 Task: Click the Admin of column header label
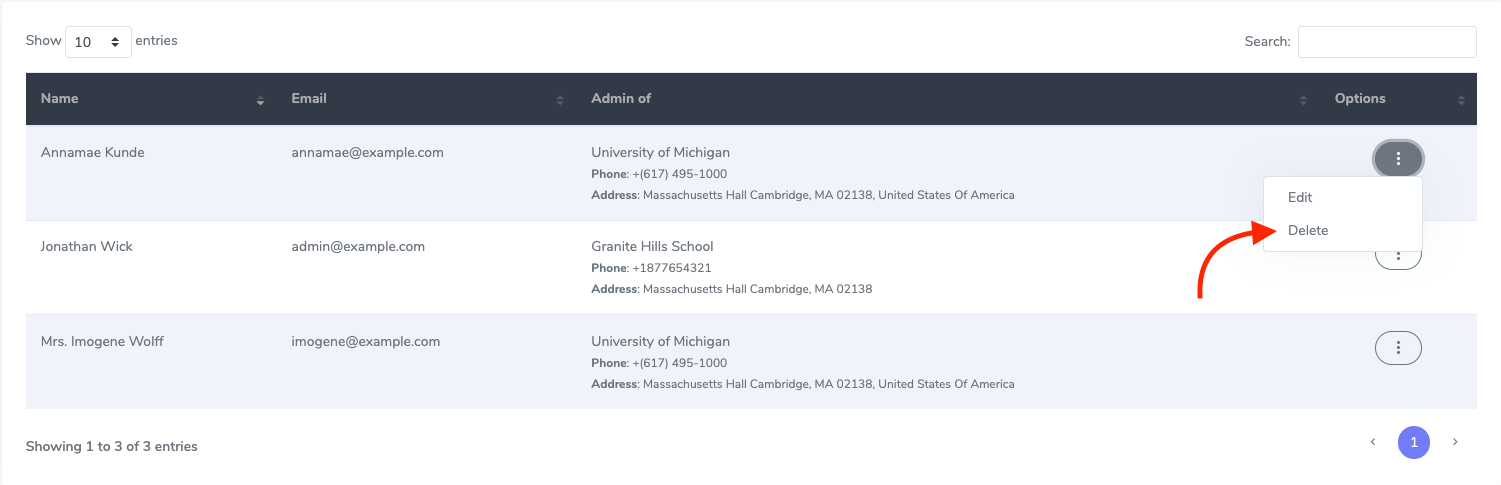621,99
